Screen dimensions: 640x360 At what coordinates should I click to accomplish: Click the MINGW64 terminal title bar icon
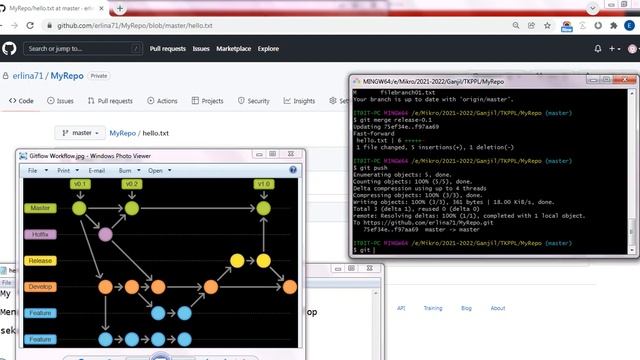(357, 81)
